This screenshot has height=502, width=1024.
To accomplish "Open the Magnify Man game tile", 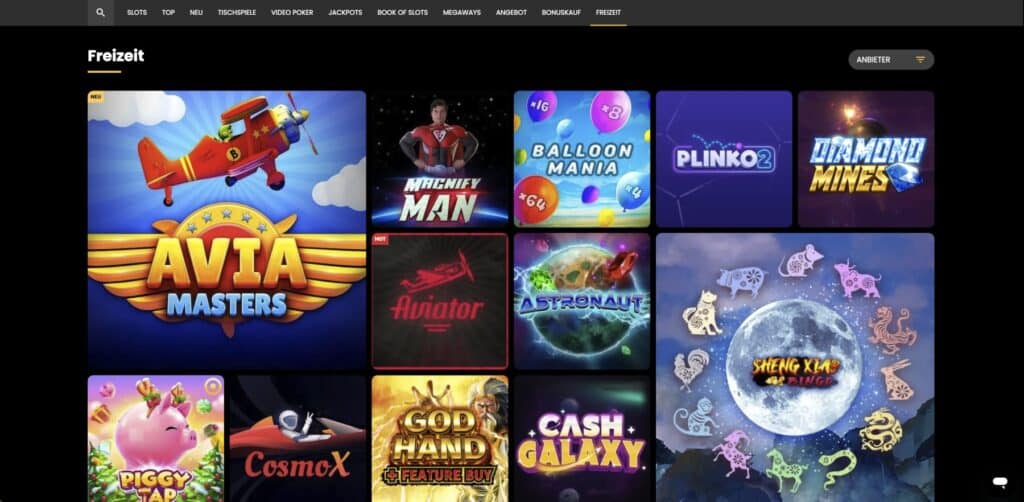I will [440, 159].
